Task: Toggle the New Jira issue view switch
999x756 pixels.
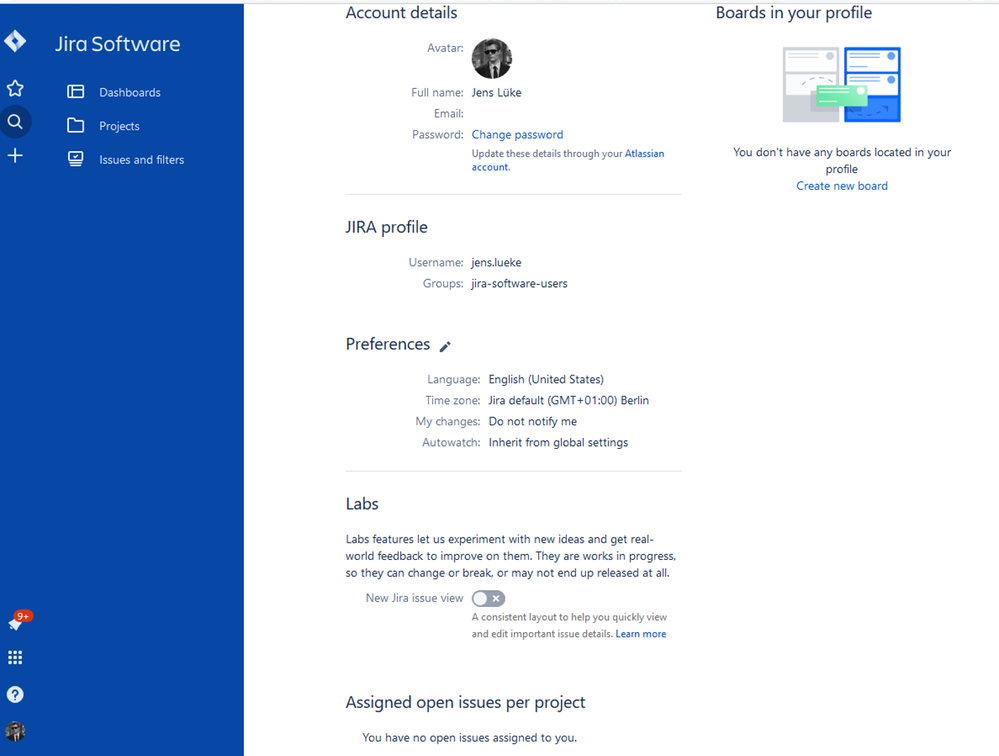Action: point(489,599)
